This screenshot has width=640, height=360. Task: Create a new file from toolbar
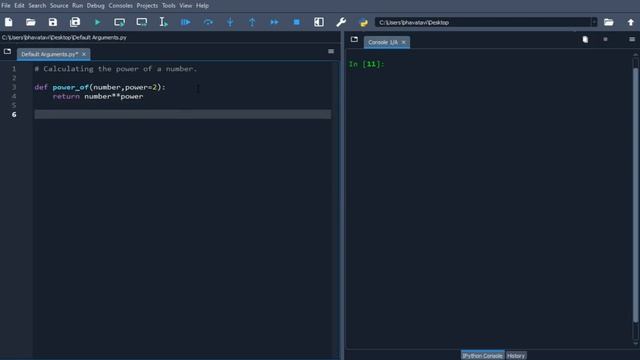pyautogui.click(x=9, y=22)
